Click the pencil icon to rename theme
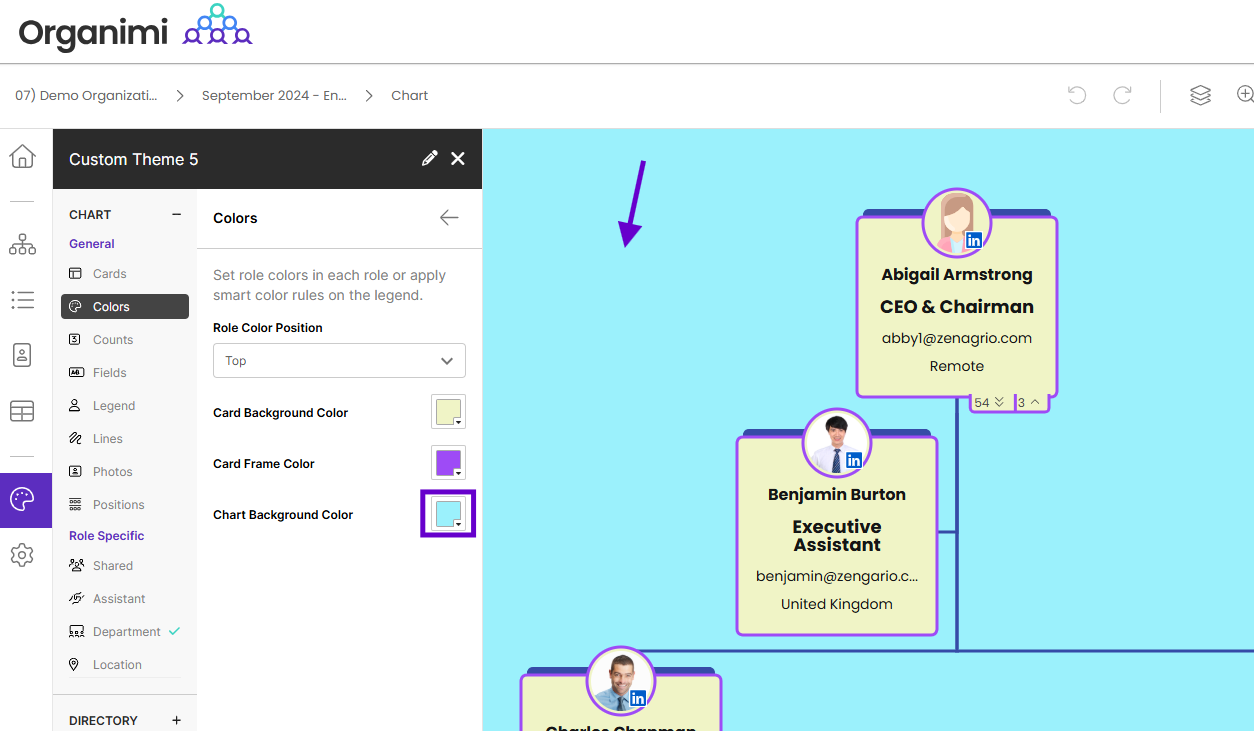 tap(430, 158)
